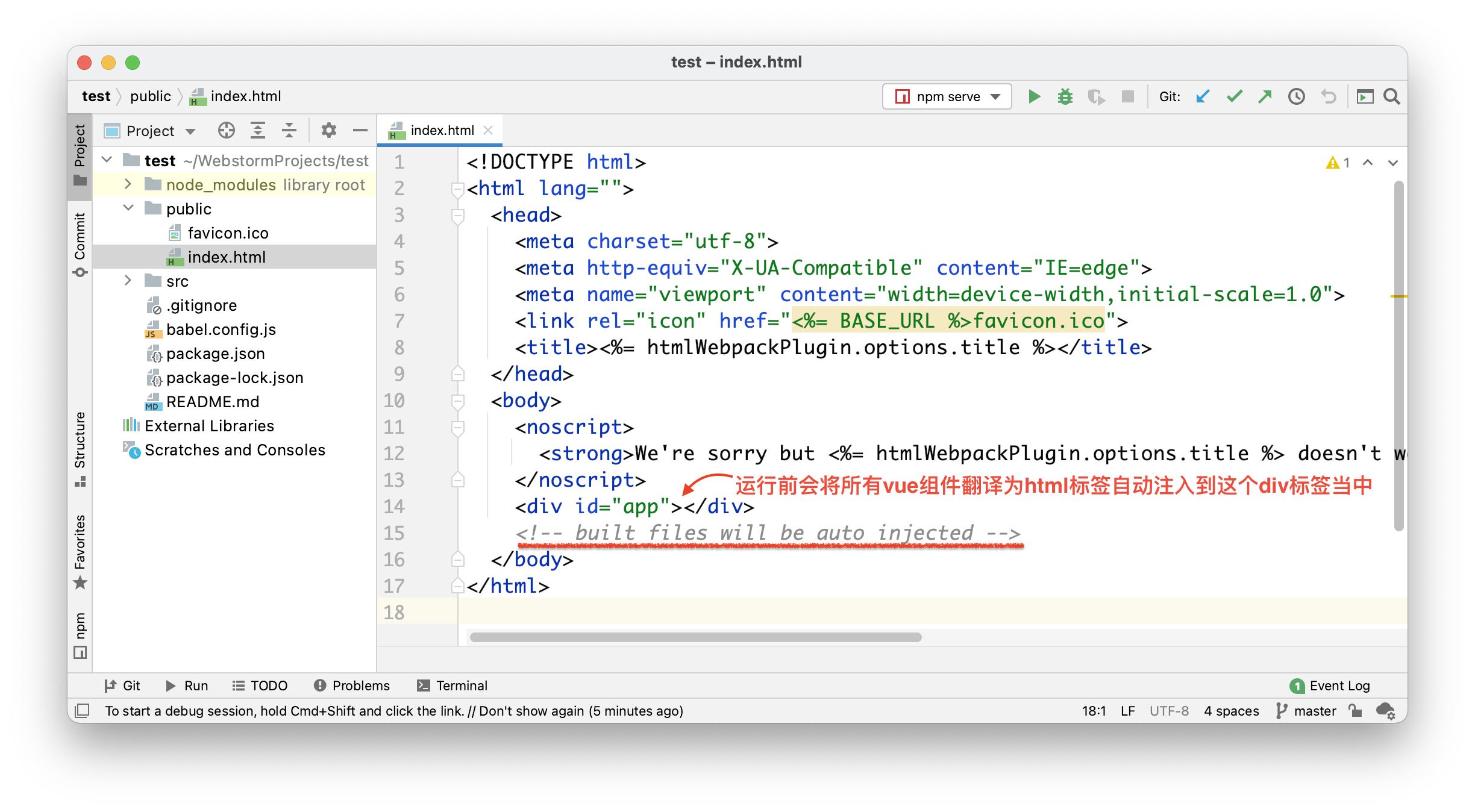Select README.md file

point(235,401)
